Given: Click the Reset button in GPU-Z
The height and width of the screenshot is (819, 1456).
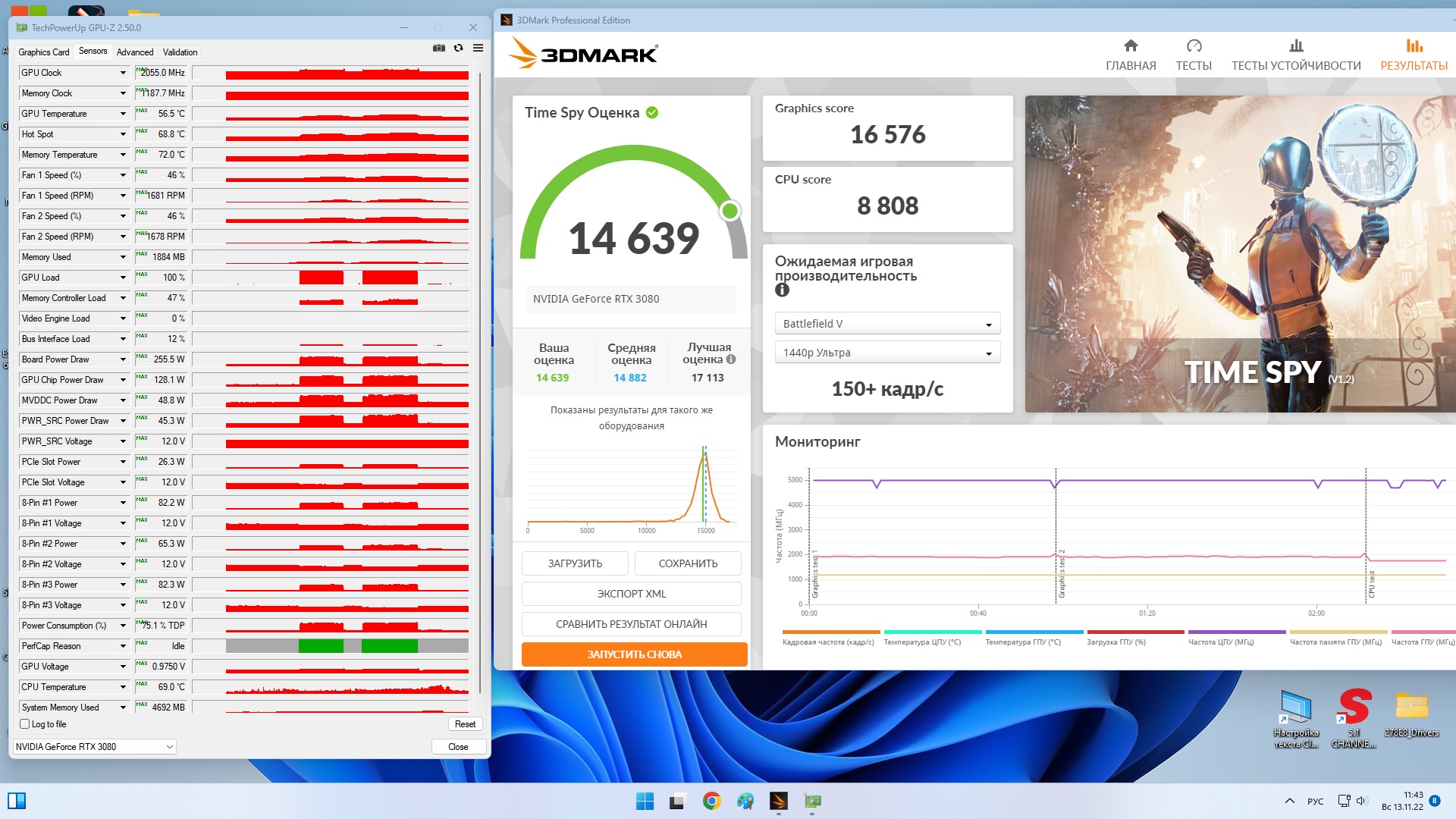Looking at the screenshot, I should [465, 724].
